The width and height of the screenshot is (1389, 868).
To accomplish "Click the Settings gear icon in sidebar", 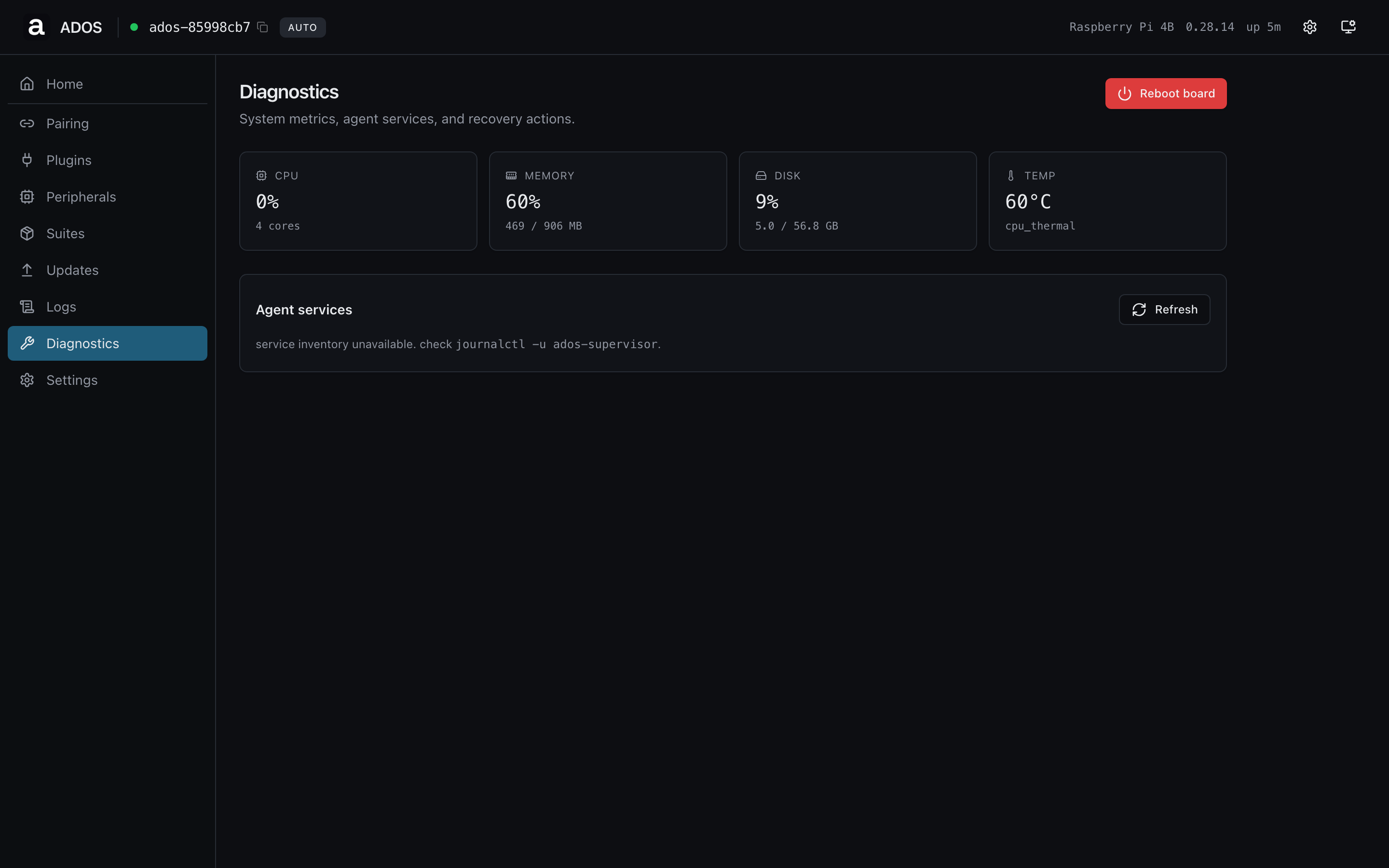I will tap(27, 380).
